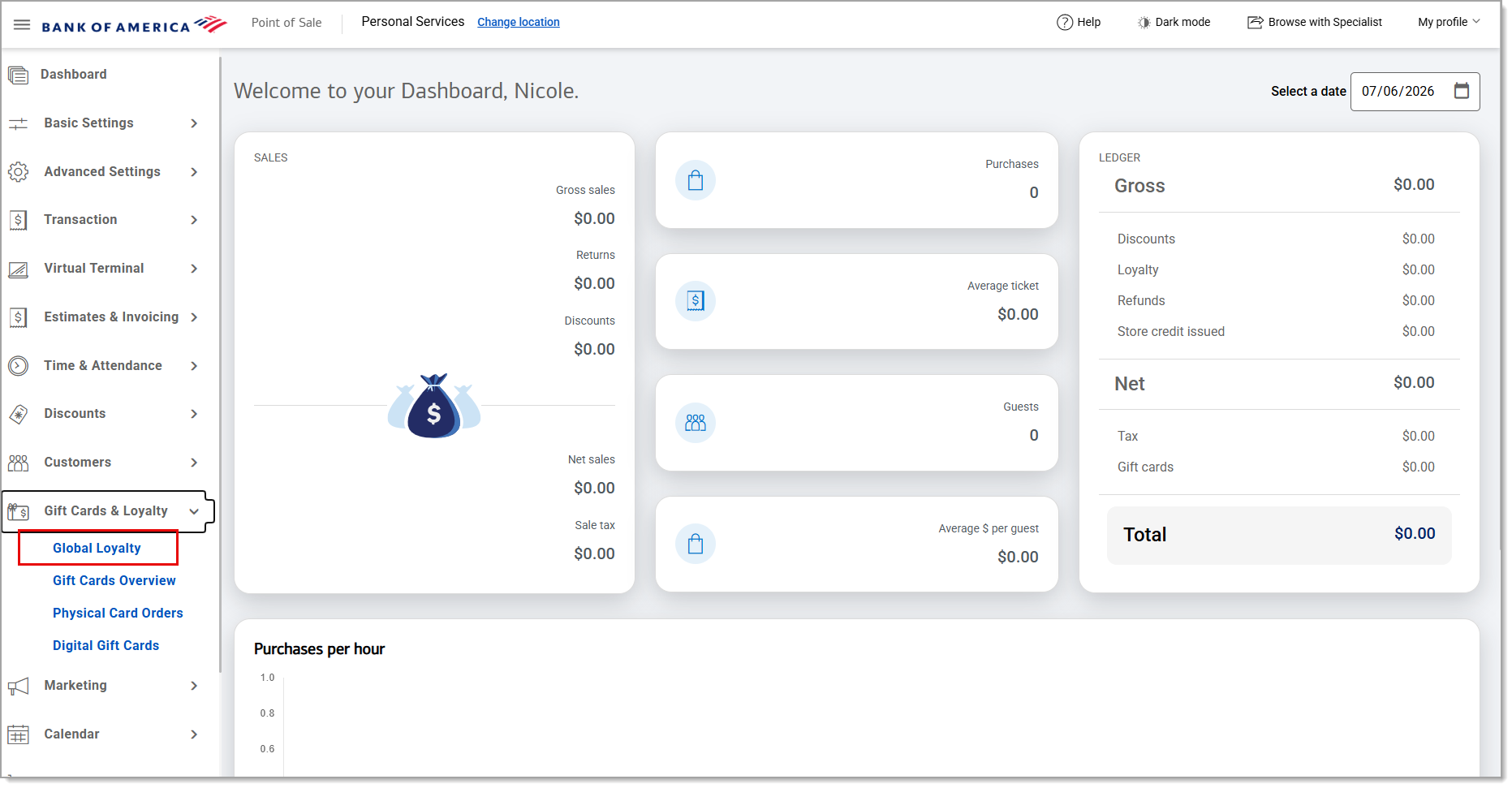Image resolution: width=1512 pixels, height=788 pixels.
Task: Select Global Loyalty submenu item
Action: tap(97, 548)
